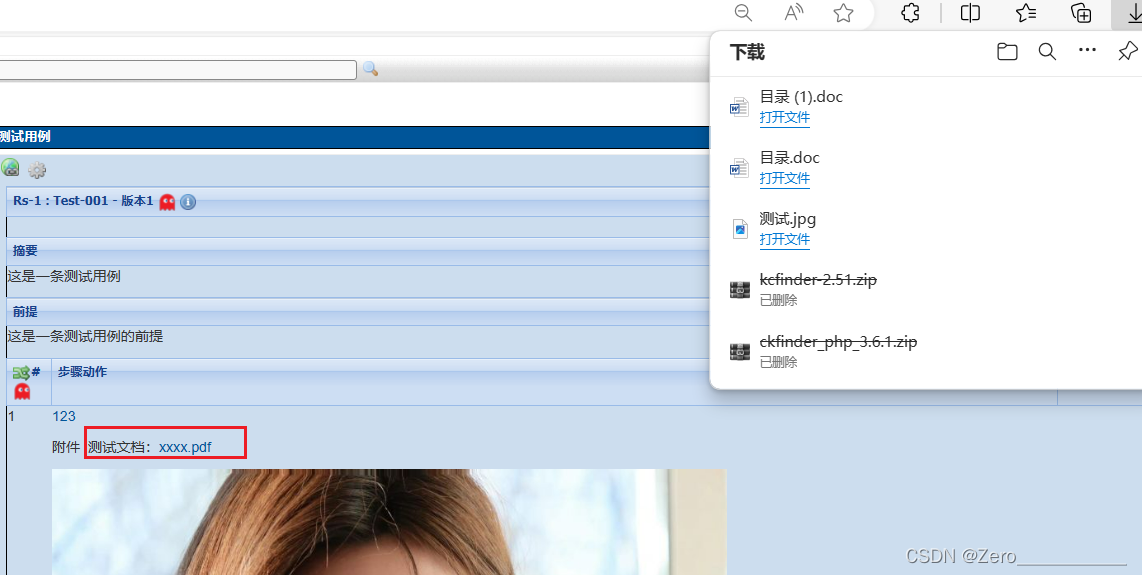Click deleted kcfinder-2.51.zip entry name
This screenshot has height=575, width=1142.
tap(818, 279)
